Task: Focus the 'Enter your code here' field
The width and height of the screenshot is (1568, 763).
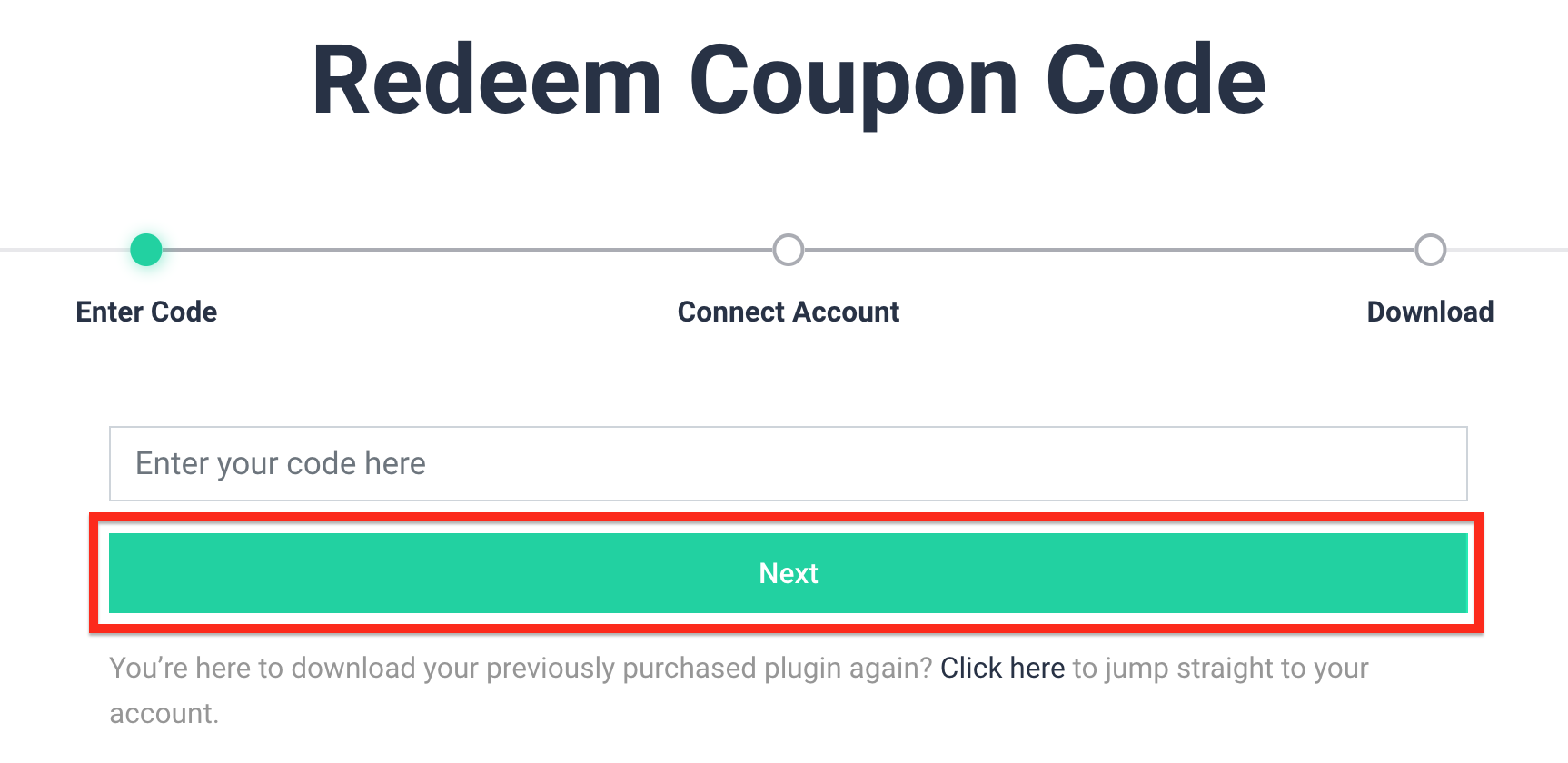Action: click(787, 463)
